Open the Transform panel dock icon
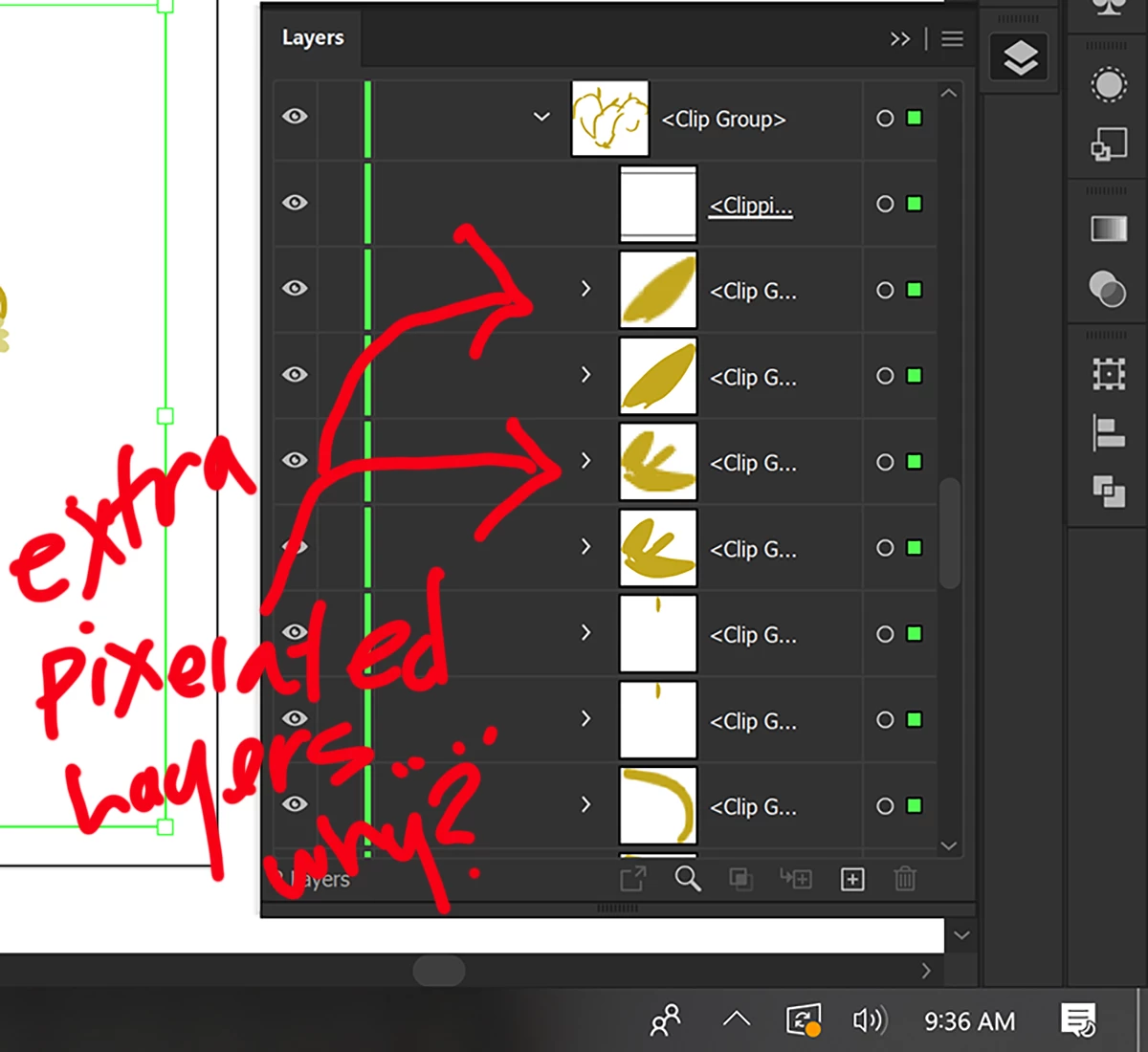Viewport: 1148px width, 1052px height. tap(1108, 374)
